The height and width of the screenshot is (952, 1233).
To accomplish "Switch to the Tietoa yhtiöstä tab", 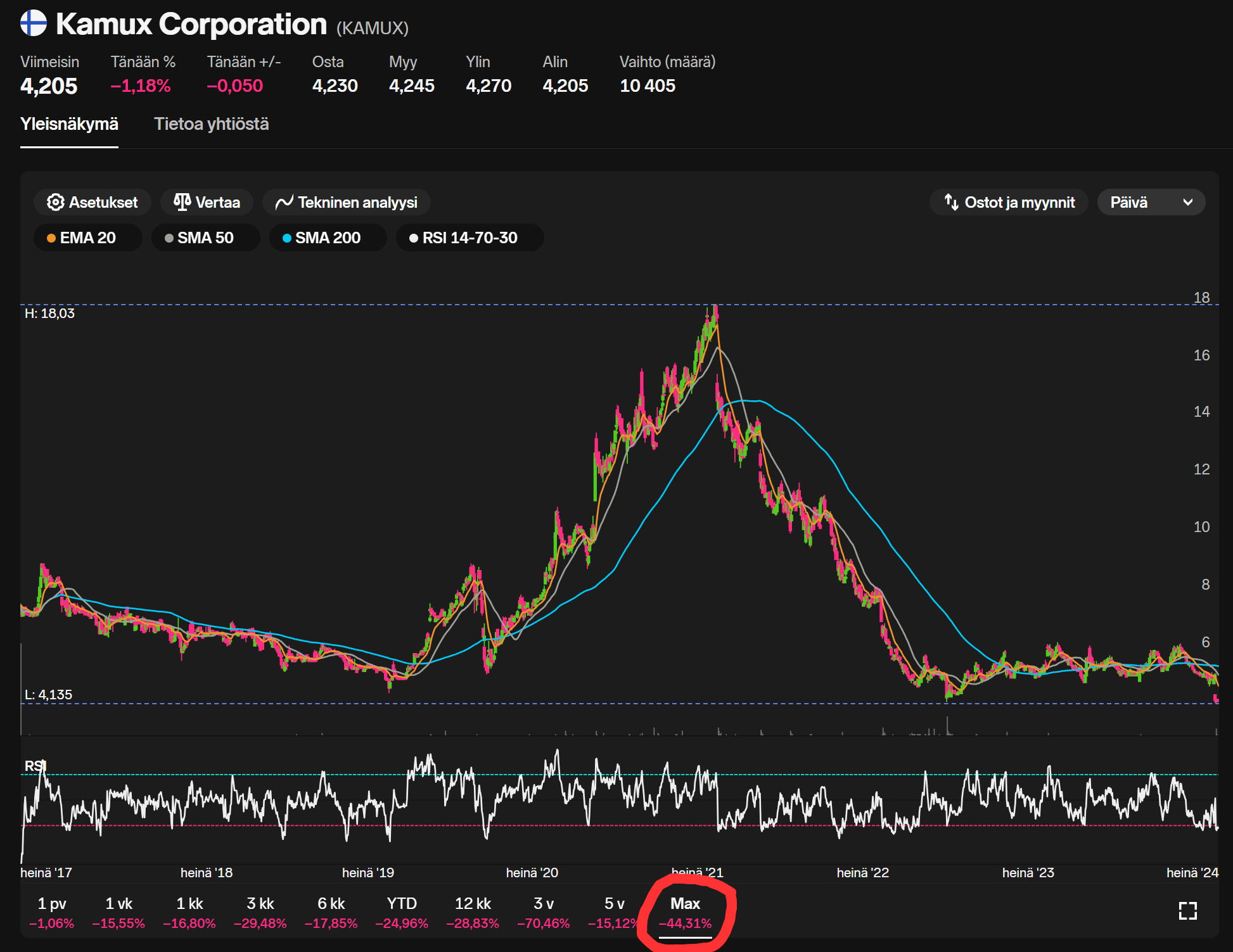I will [211, 124].
